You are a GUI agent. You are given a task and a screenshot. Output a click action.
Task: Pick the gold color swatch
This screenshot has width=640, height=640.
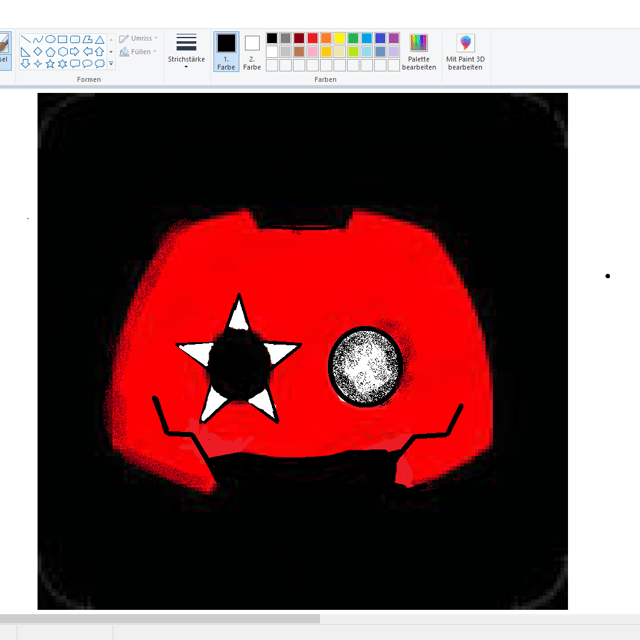(x=326, y=52)
